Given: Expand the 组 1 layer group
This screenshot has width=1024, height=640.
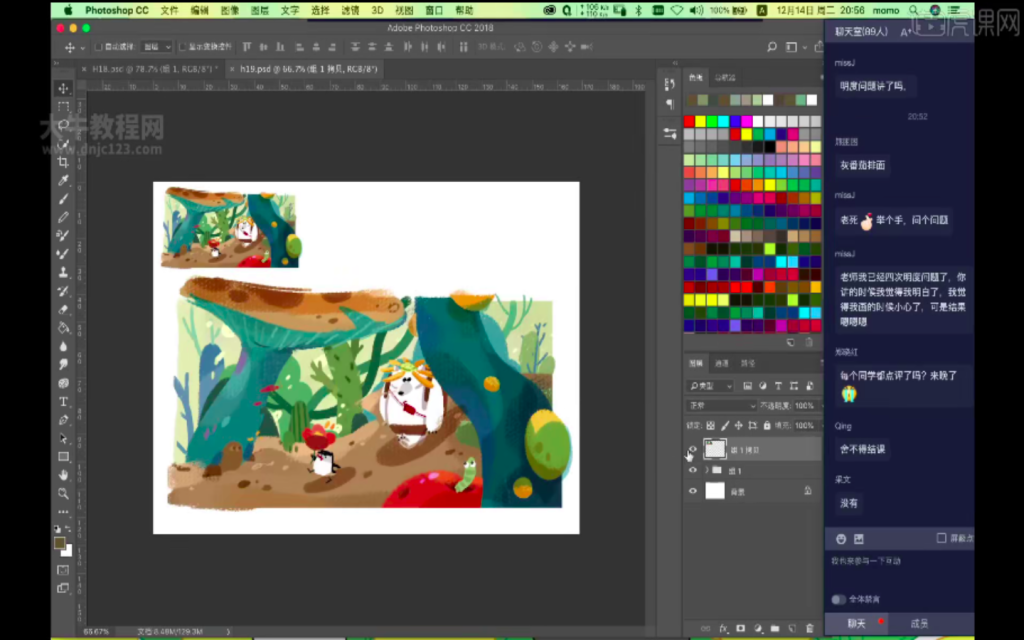Looking at the screenshot, I should click(707, 470).
